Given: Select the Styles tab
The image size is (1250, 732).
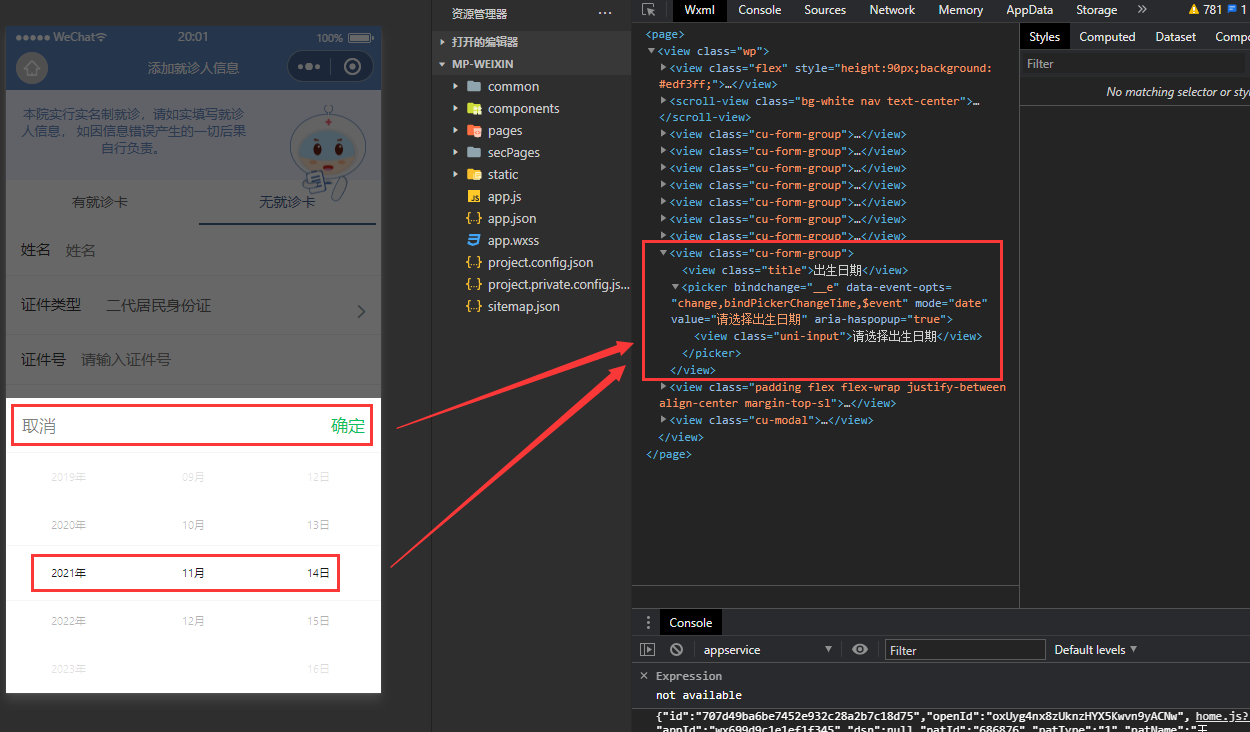Looking at the screenshot, I should pos(1044,37).
